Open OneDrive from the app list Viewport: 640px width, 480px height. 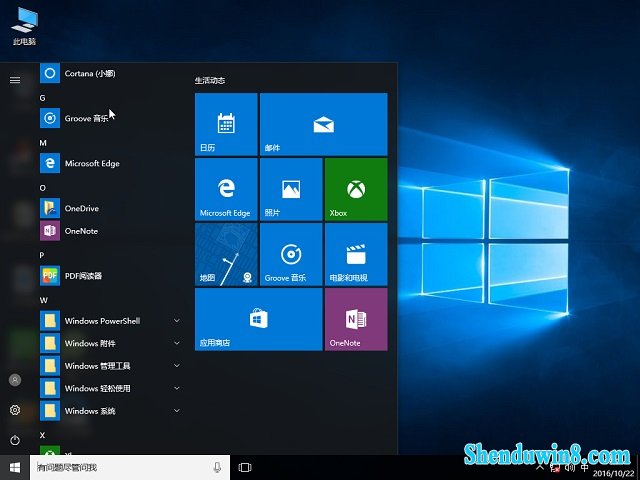coord(110,208)
